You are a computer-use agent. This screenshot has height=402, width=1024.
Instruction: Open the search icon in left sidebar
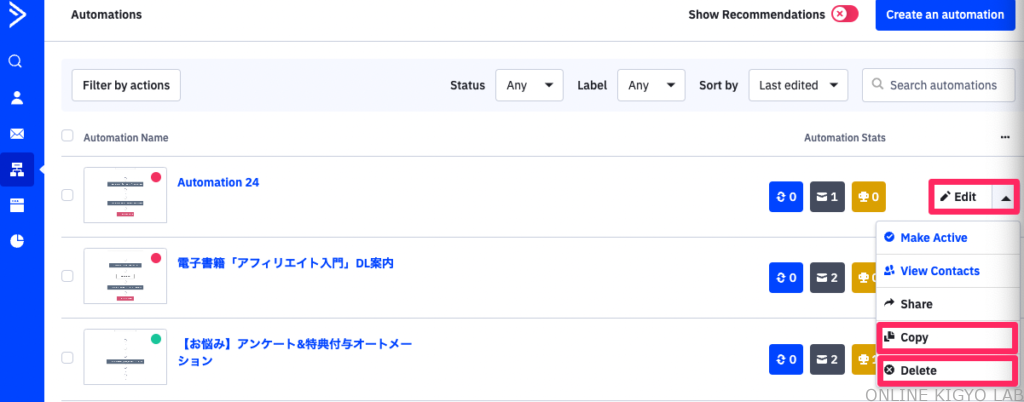(x=16, y=62)
